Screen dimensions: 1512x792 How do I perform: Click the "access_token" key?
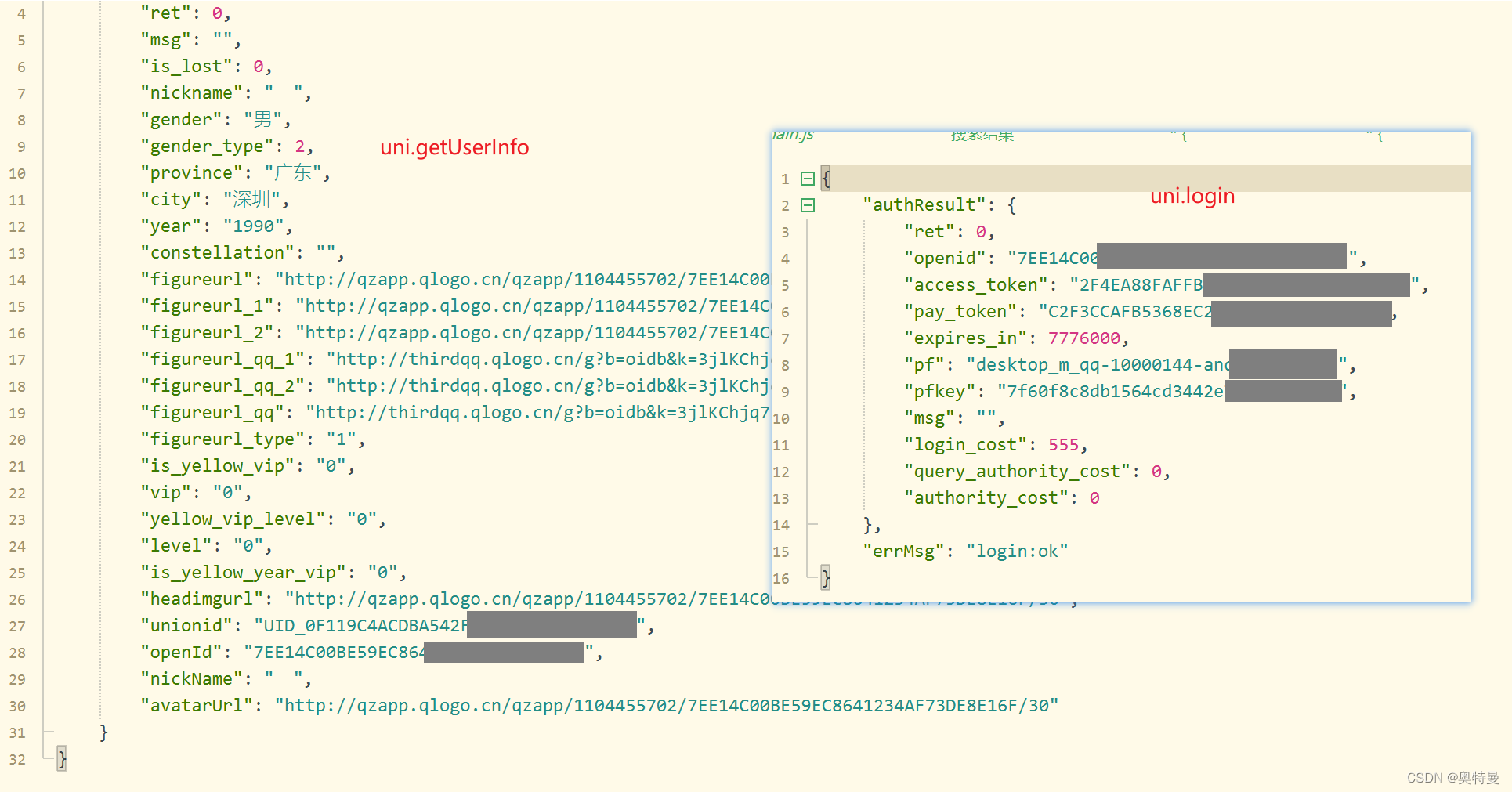pos(975,285)
